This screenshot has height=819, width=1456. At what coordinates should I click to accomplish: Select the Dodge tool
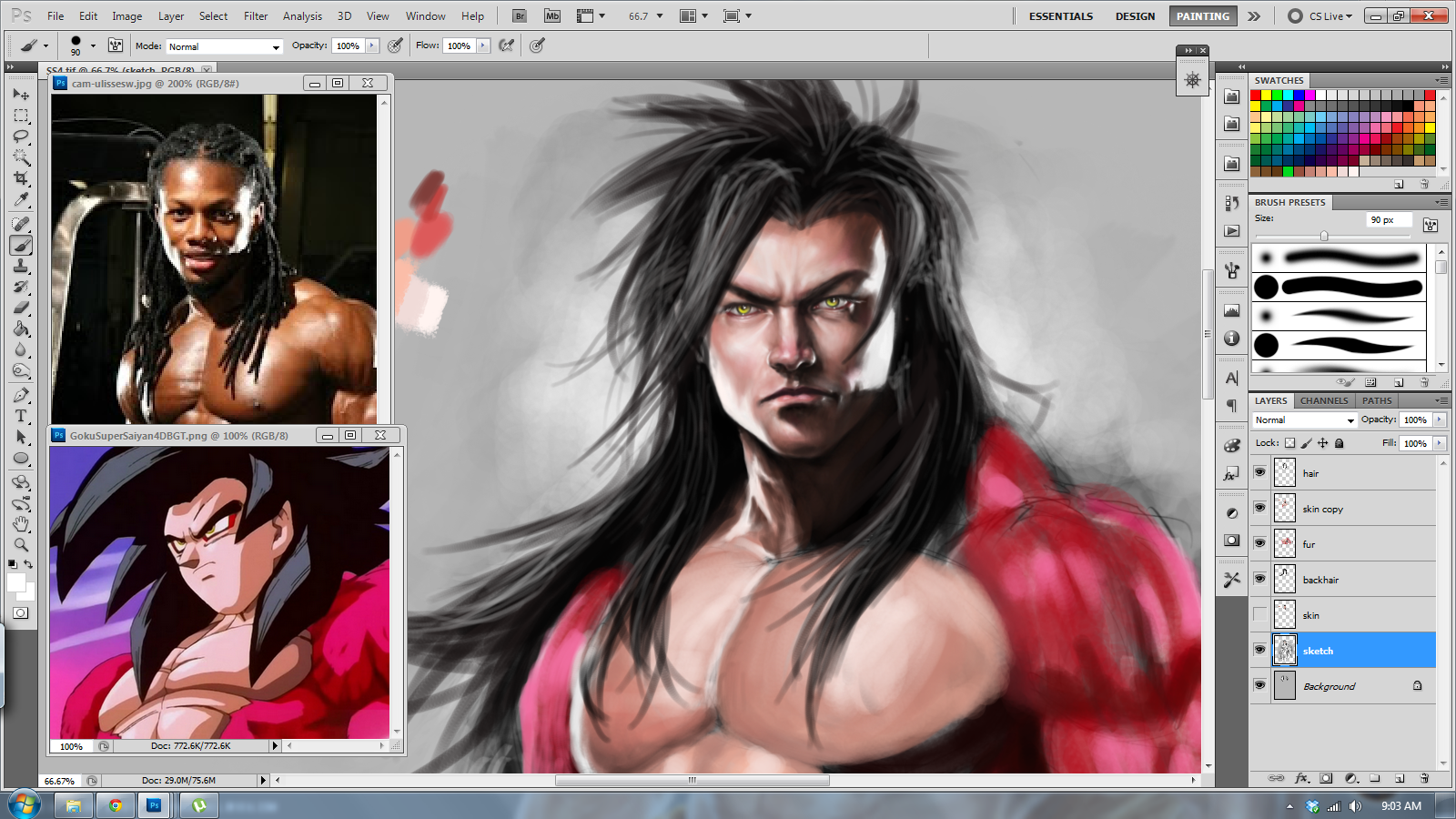coord(21,370)
